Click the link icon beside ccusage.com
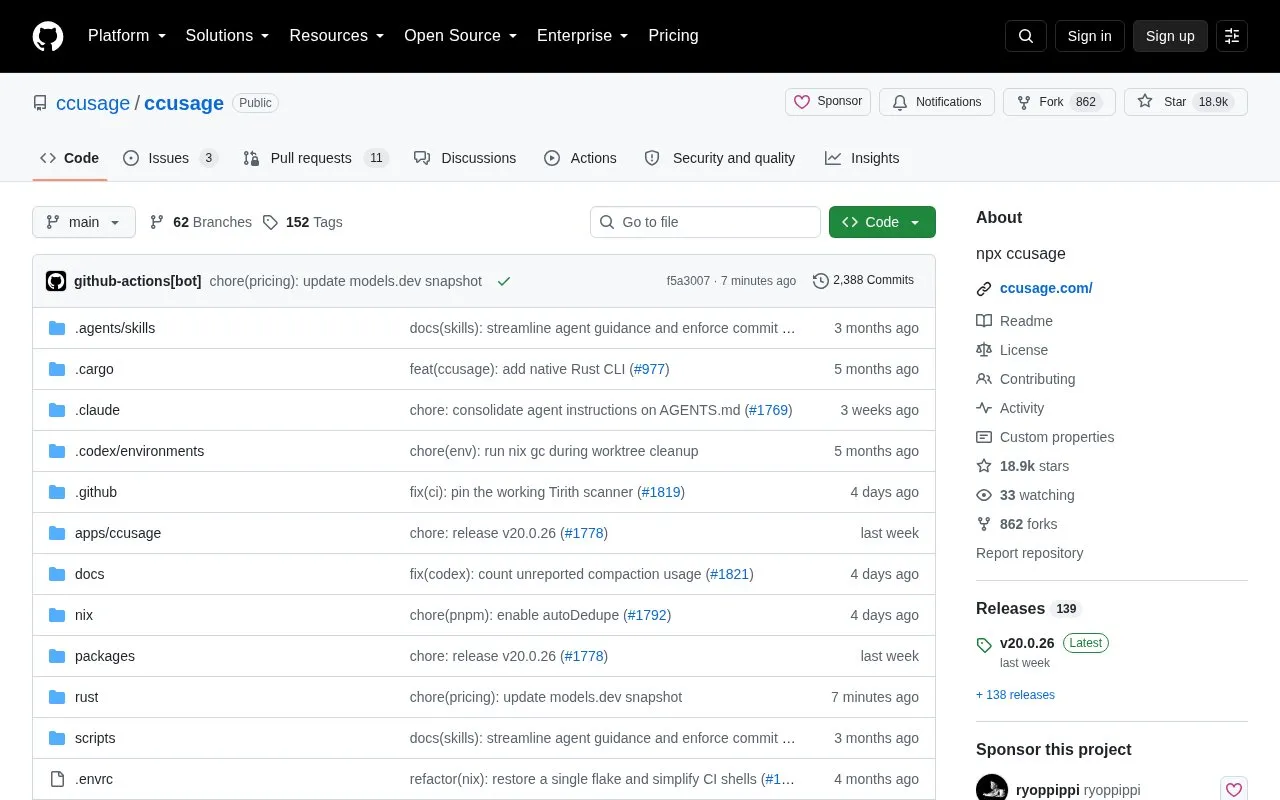 984,289
